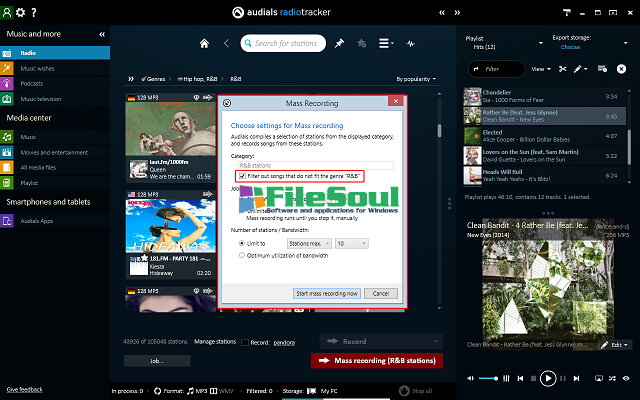Open the Job... button
The width and height of the screenshot is (640, 400).
tap(157, 361)
